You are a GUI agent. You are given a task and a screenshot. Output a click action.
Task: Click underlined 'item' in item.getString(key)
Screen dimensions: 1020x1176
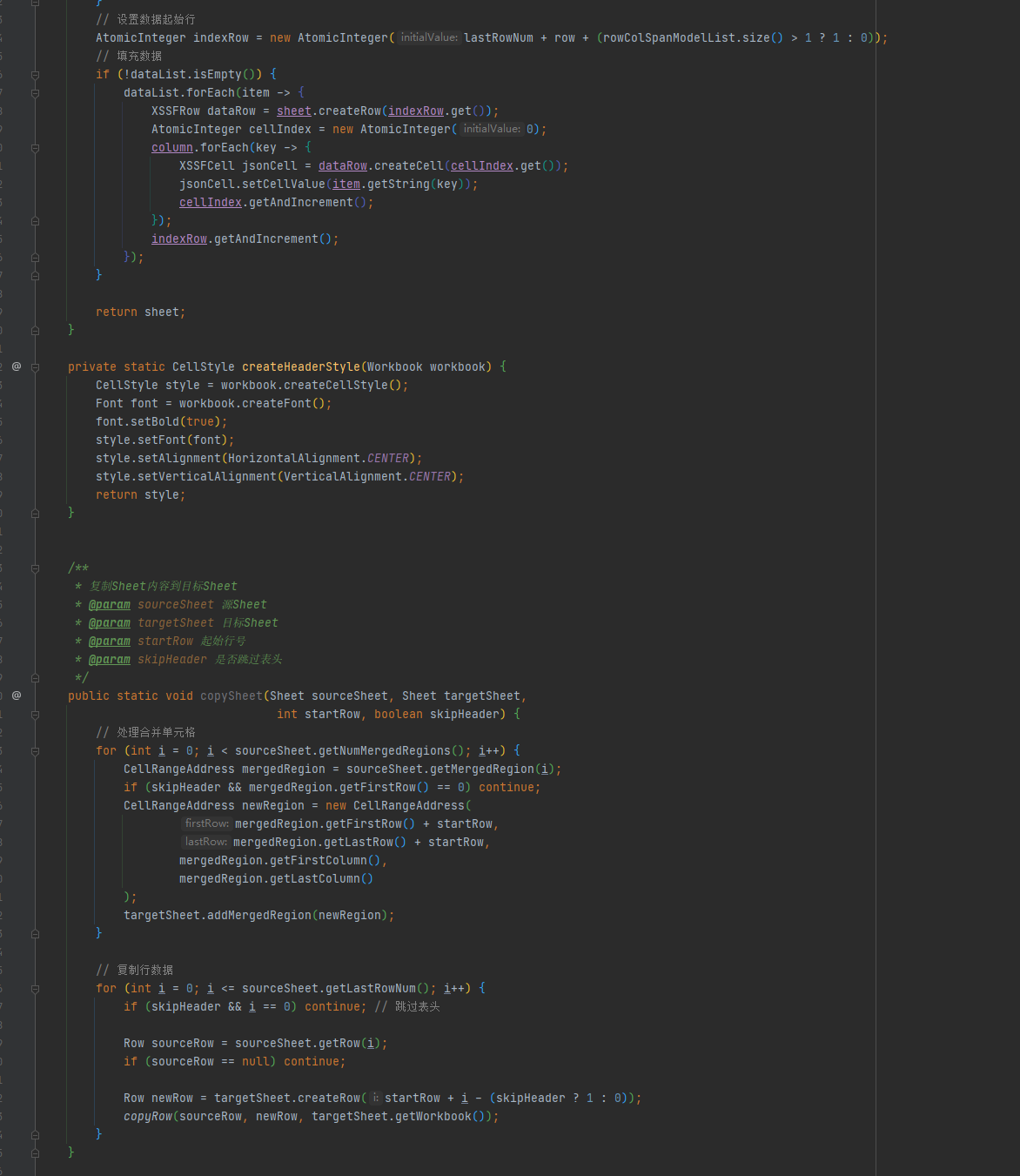(x=346, y=185)
